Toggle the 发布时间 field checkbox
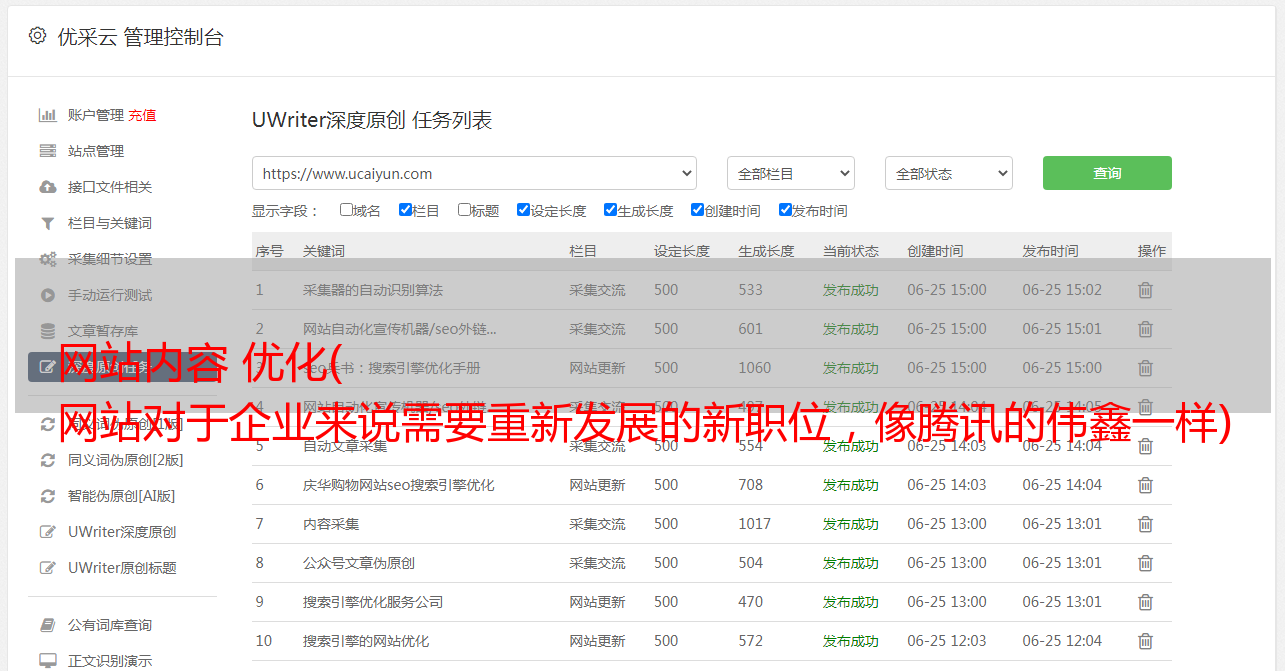 click(785, 210)
